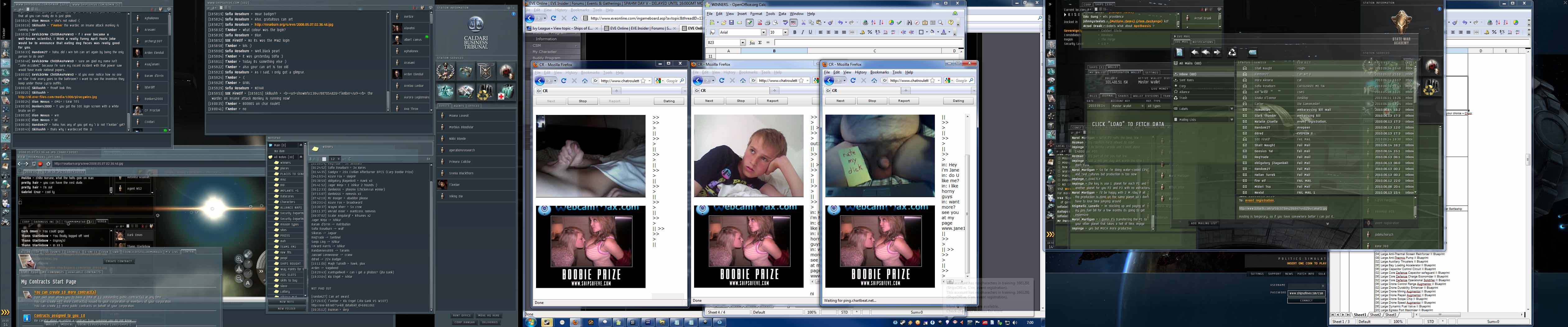
Task: Open Function Wizard in WINNERS Calc formula bar
Action: tap(753, 43)
